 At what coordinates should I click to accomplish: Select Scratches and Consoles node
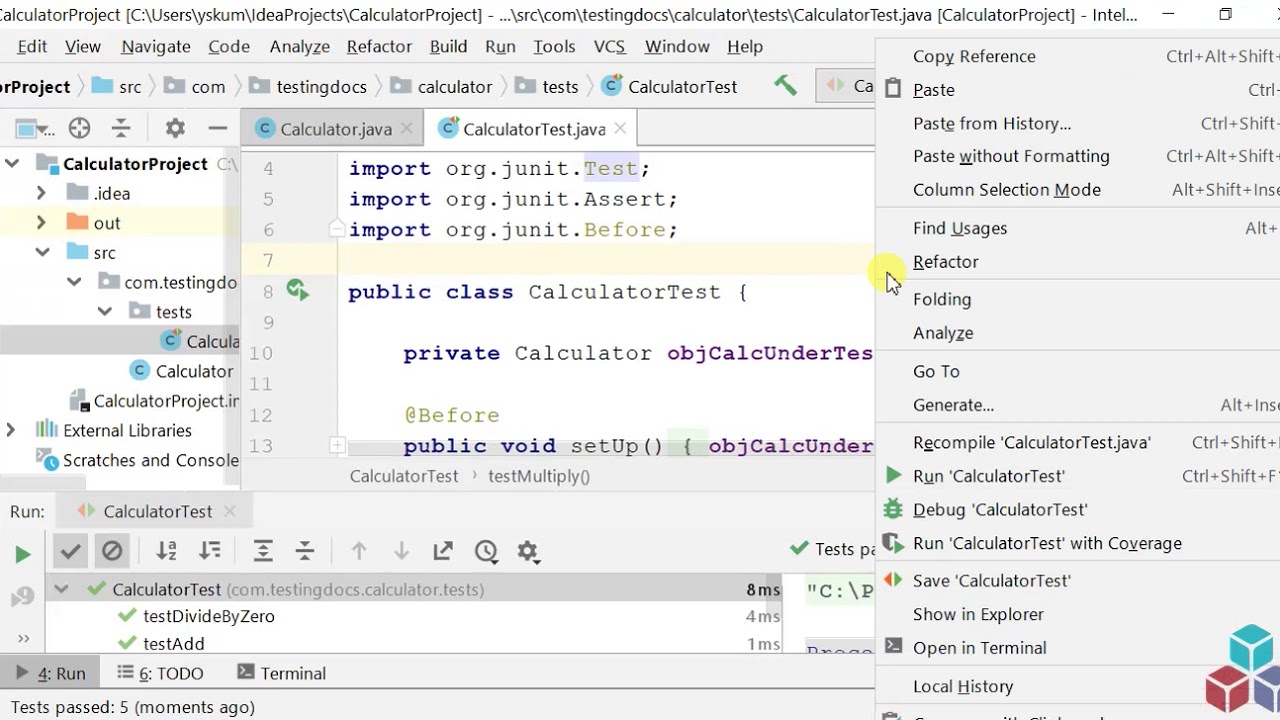[x=138, y=460]
